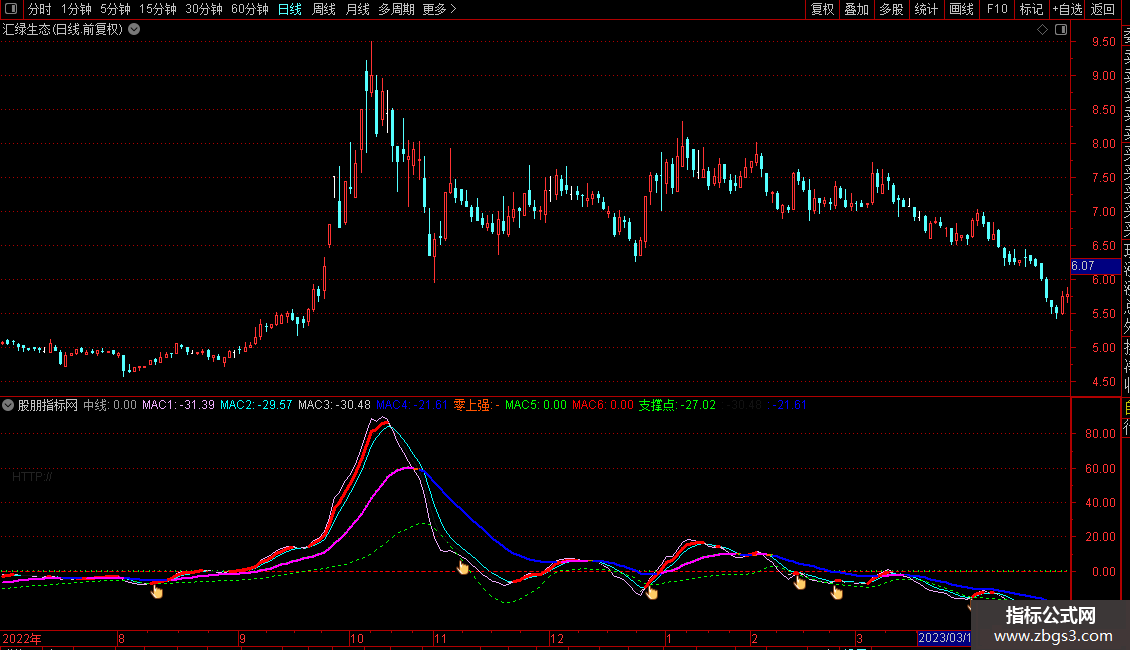Select the 60分钟 period tab
Image resolution: width=1130 pixels, height=650 pixels.
(x=249, y=9)
